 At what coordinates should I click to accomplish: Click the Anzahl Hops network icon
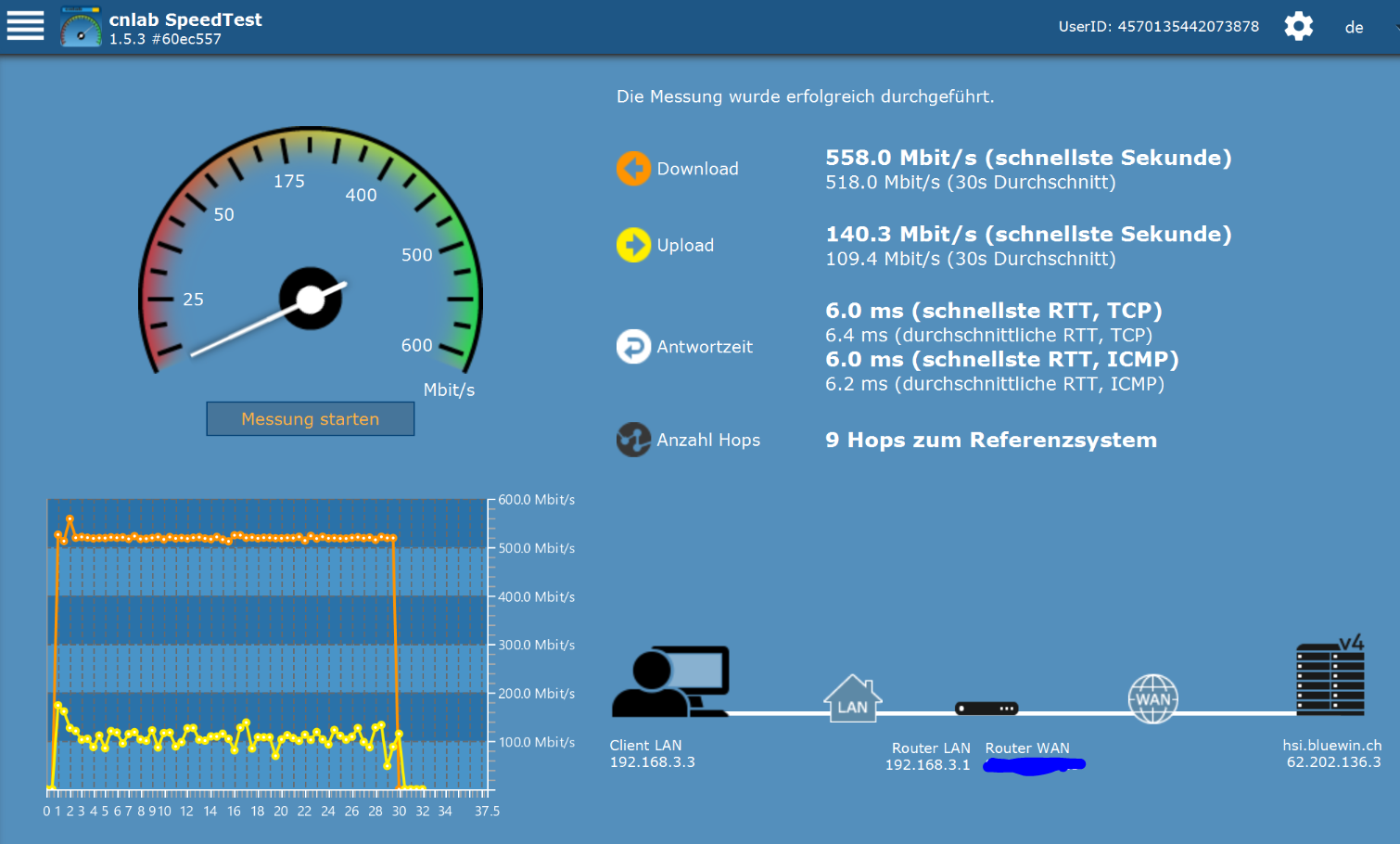pos(633,440)
